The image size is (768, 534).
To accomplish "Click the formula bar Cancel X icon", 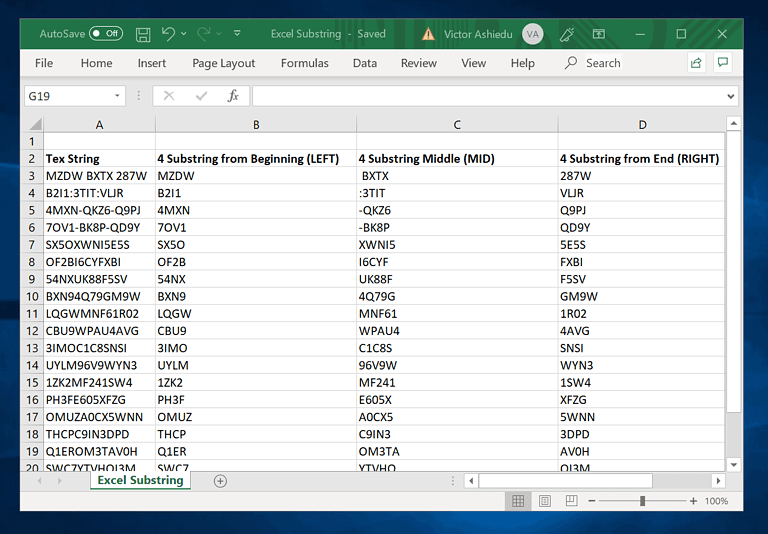I will [169, 96].
